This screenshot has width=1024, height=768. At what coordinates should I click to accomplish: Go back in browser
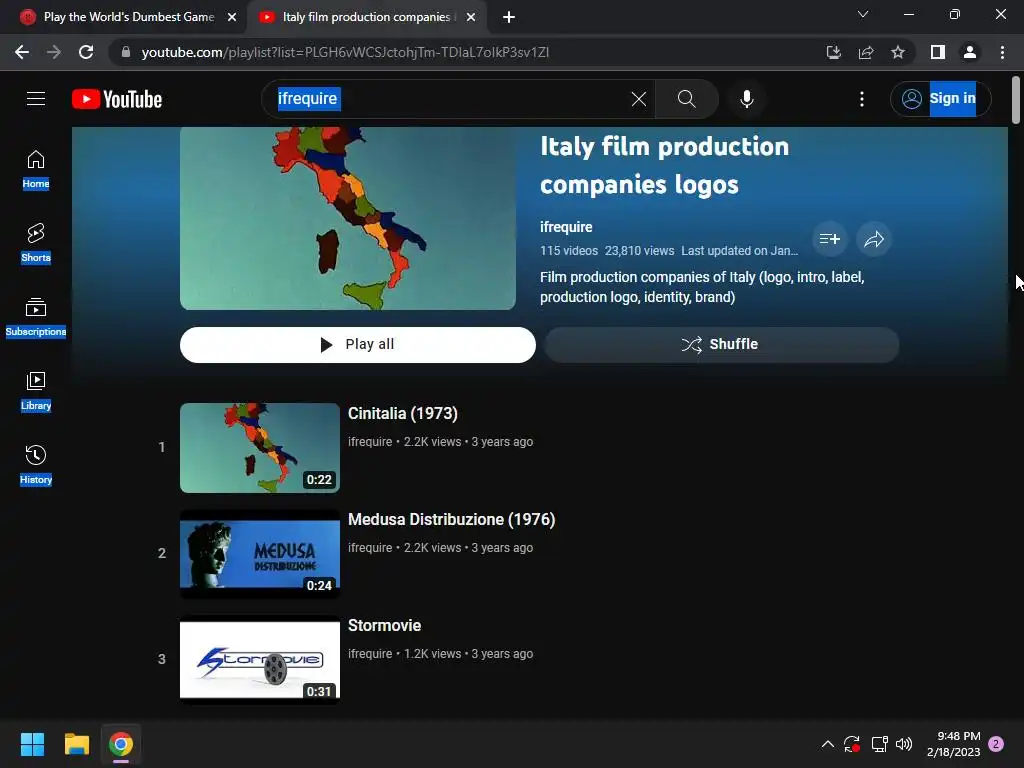click(22, 52)
